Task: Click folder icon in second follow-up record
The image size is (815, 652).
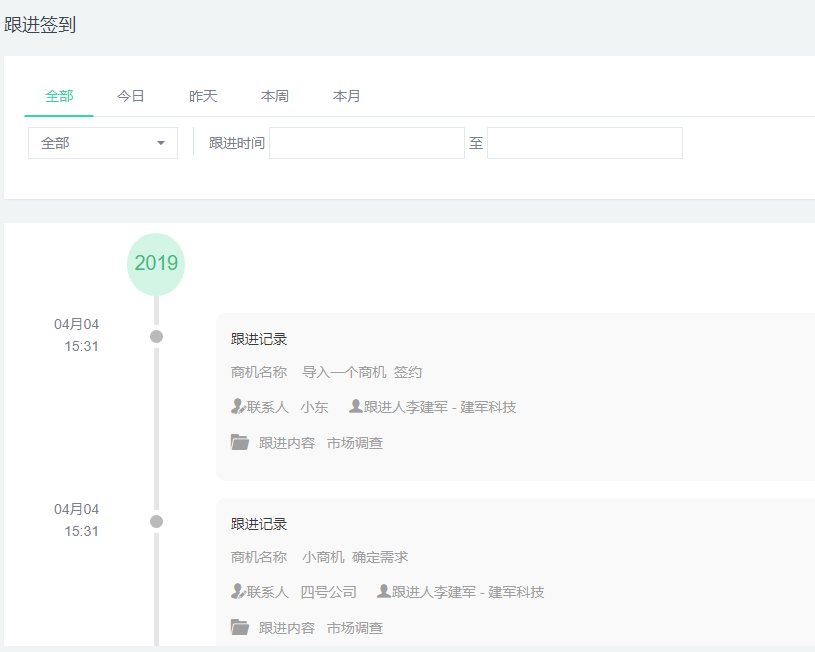Action: [240, 627]
